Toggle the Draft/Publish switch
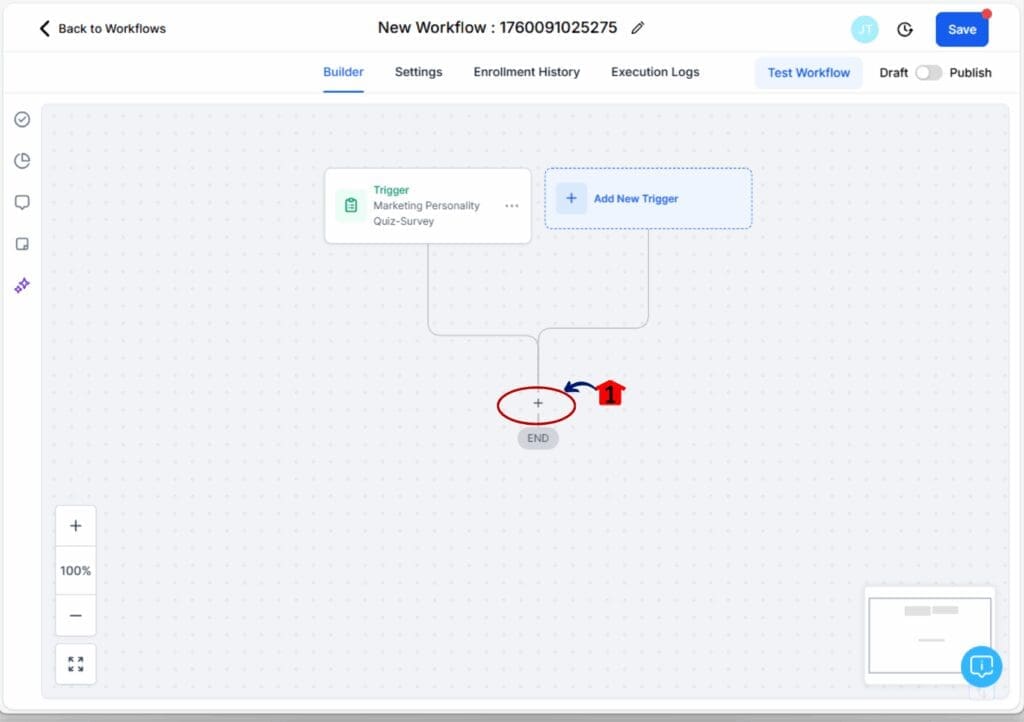1024x722 pixels. 928,73
